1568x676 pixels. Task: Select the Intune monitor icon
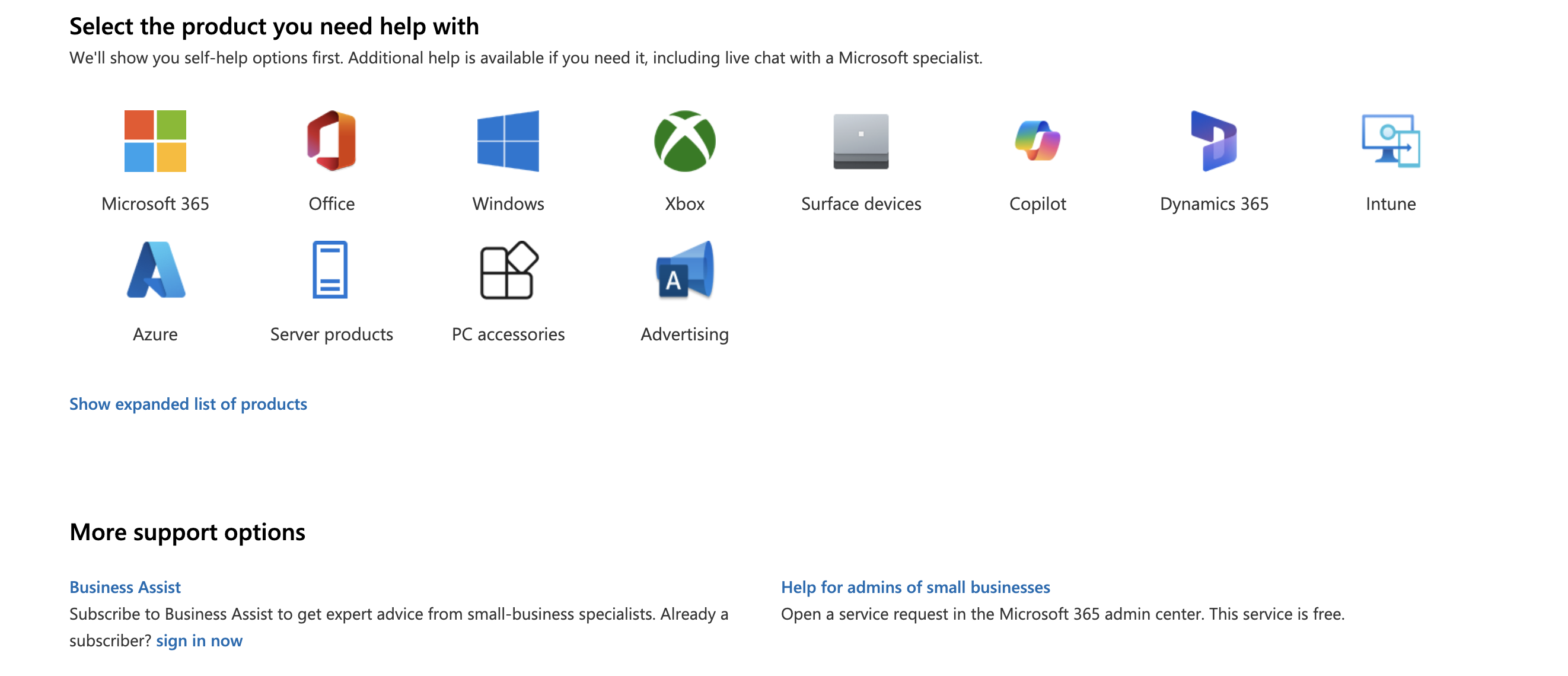pyautogui.click(x=1391, y=141)
